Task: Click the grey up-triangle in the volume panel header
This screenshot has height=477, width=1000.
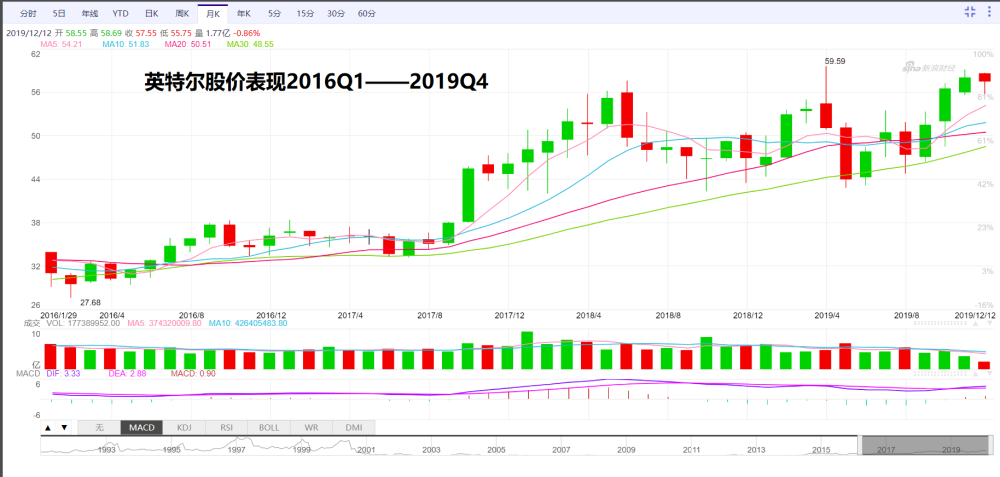Action: click(974, 323)
